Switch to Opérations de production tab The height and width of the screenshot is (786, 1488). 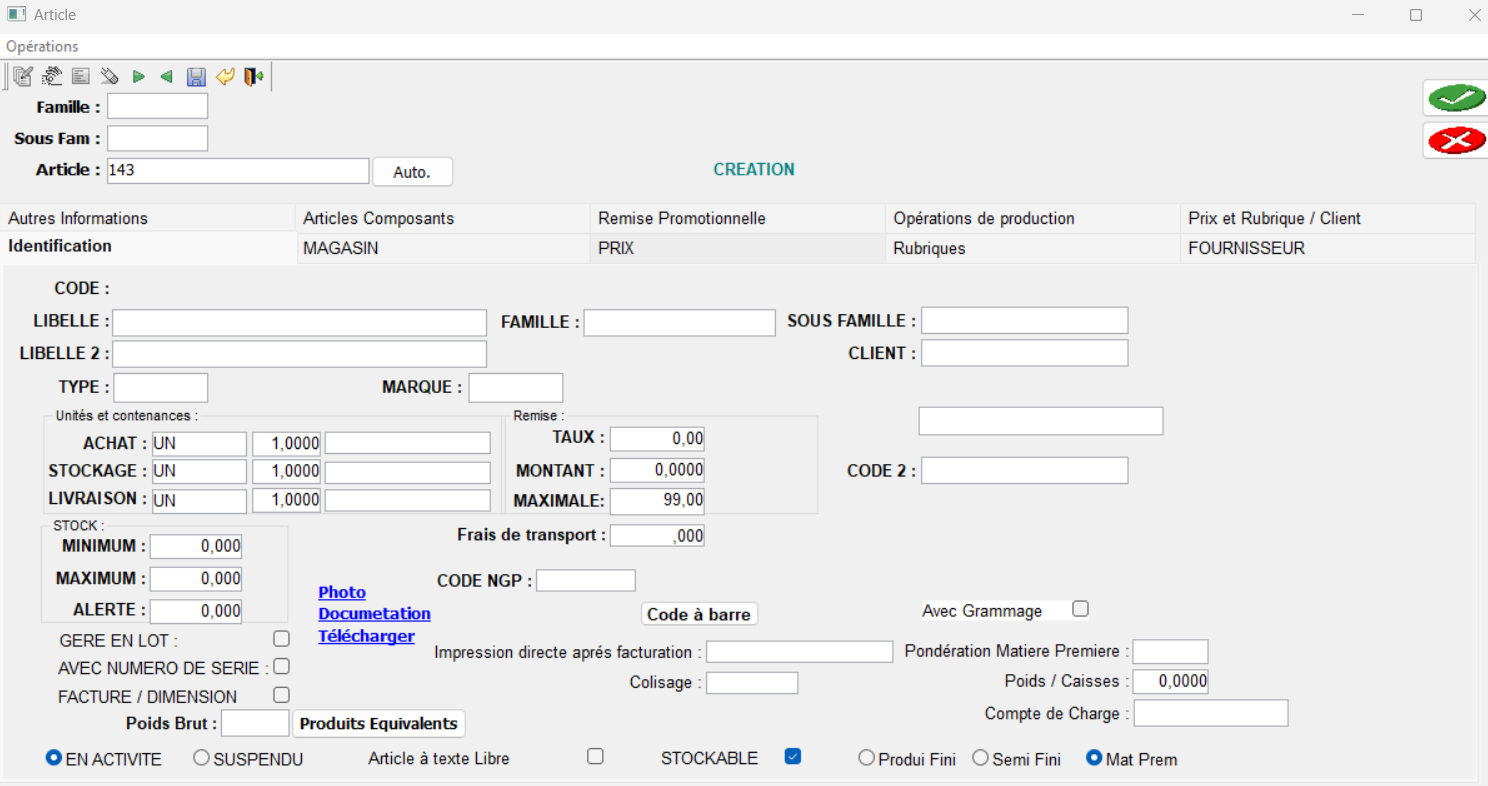pos(1033,218)
